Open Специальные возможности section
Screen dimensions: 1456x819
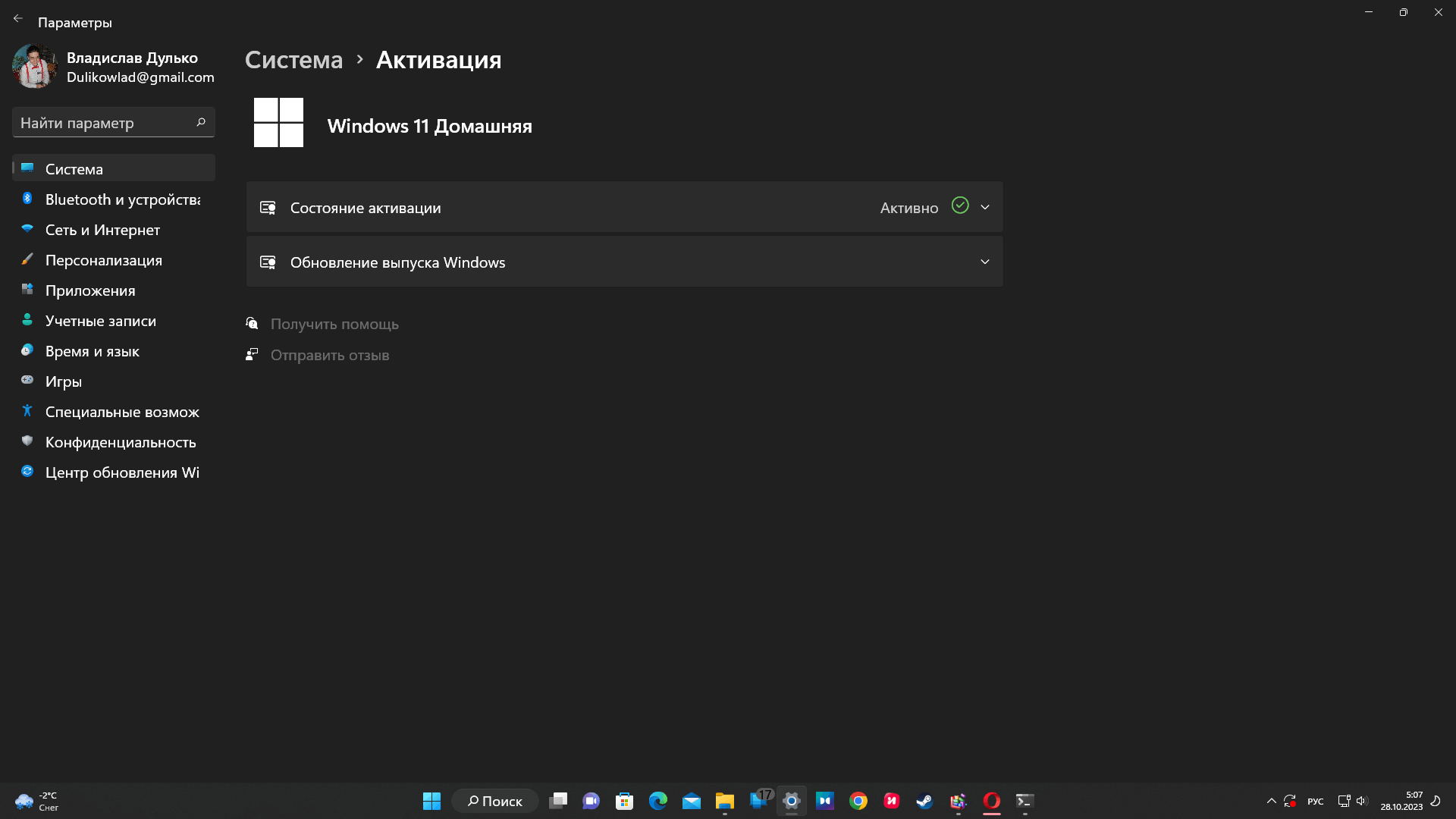(114, 411)
